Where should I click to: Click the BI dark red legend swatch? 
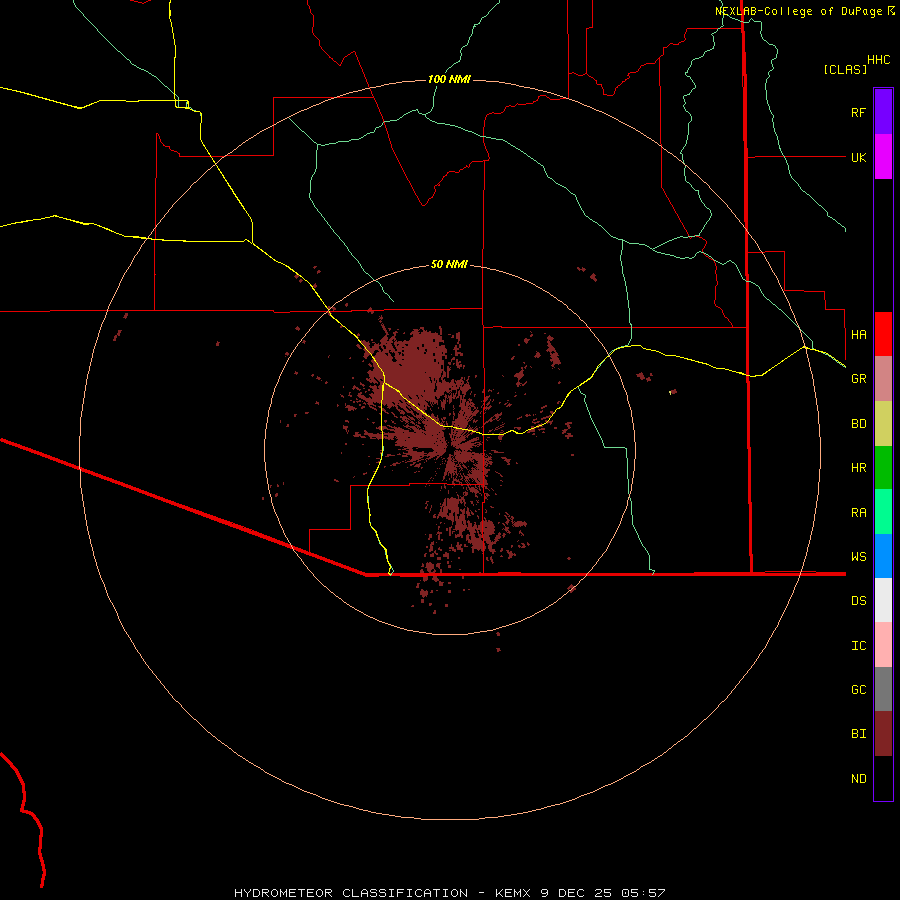click(883, 734)
